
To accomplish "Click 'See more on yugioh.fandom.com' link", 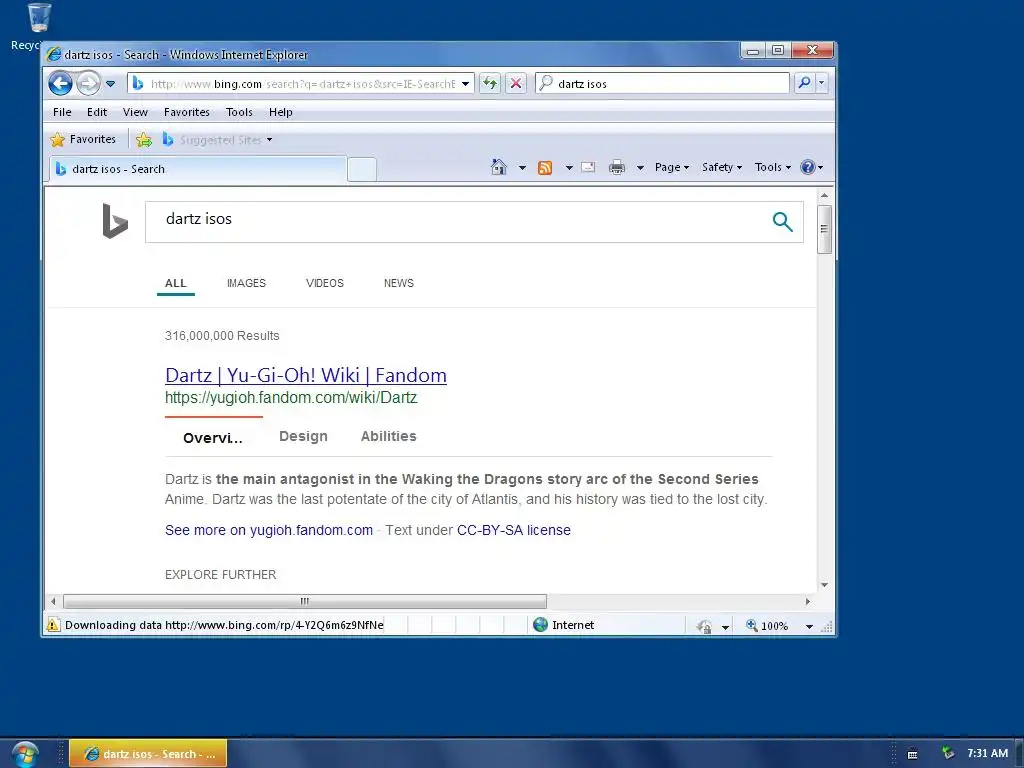I will [268, 530].
